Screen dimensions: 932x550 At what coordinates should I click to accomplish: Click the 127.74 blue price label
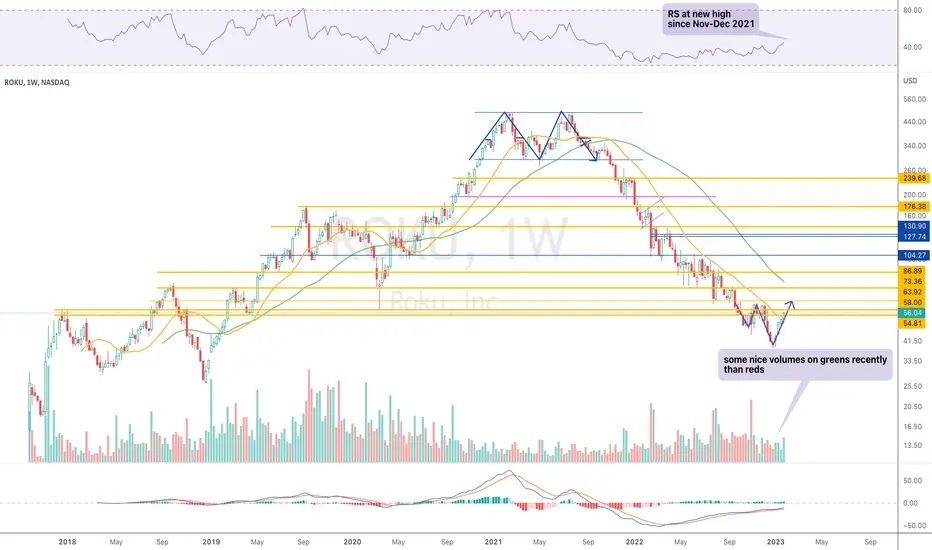[x=914, y=237]
